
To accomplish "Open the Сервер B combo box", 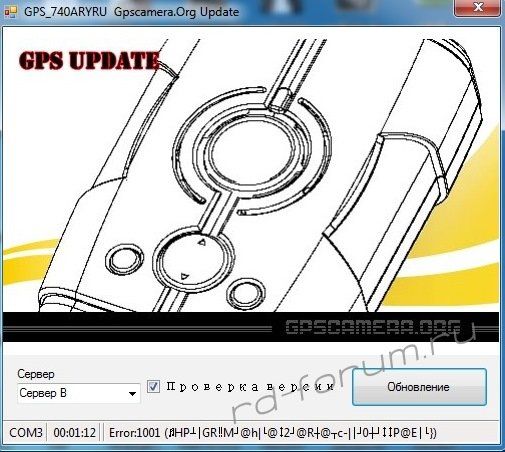I will tap(79, 393).
